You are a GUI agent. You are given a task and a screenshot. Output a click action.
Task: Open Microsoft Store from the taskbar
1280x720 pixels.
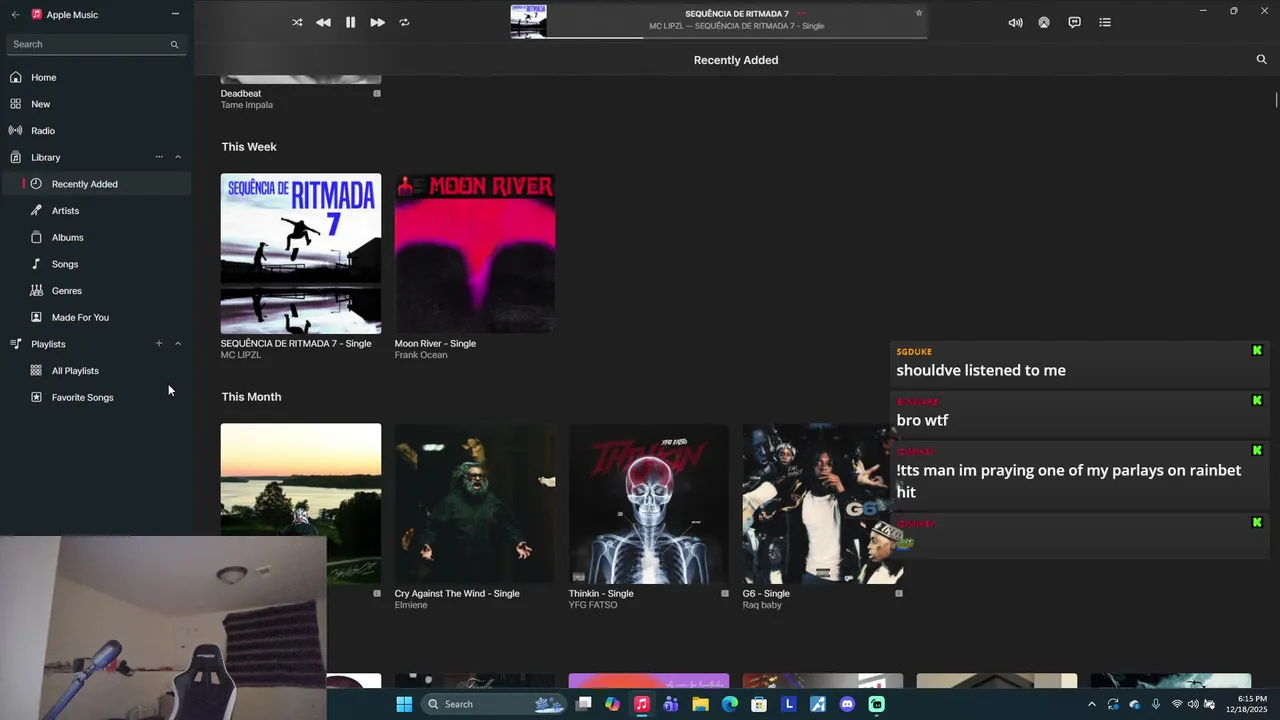pyautogui.click(x=759, y=704)
